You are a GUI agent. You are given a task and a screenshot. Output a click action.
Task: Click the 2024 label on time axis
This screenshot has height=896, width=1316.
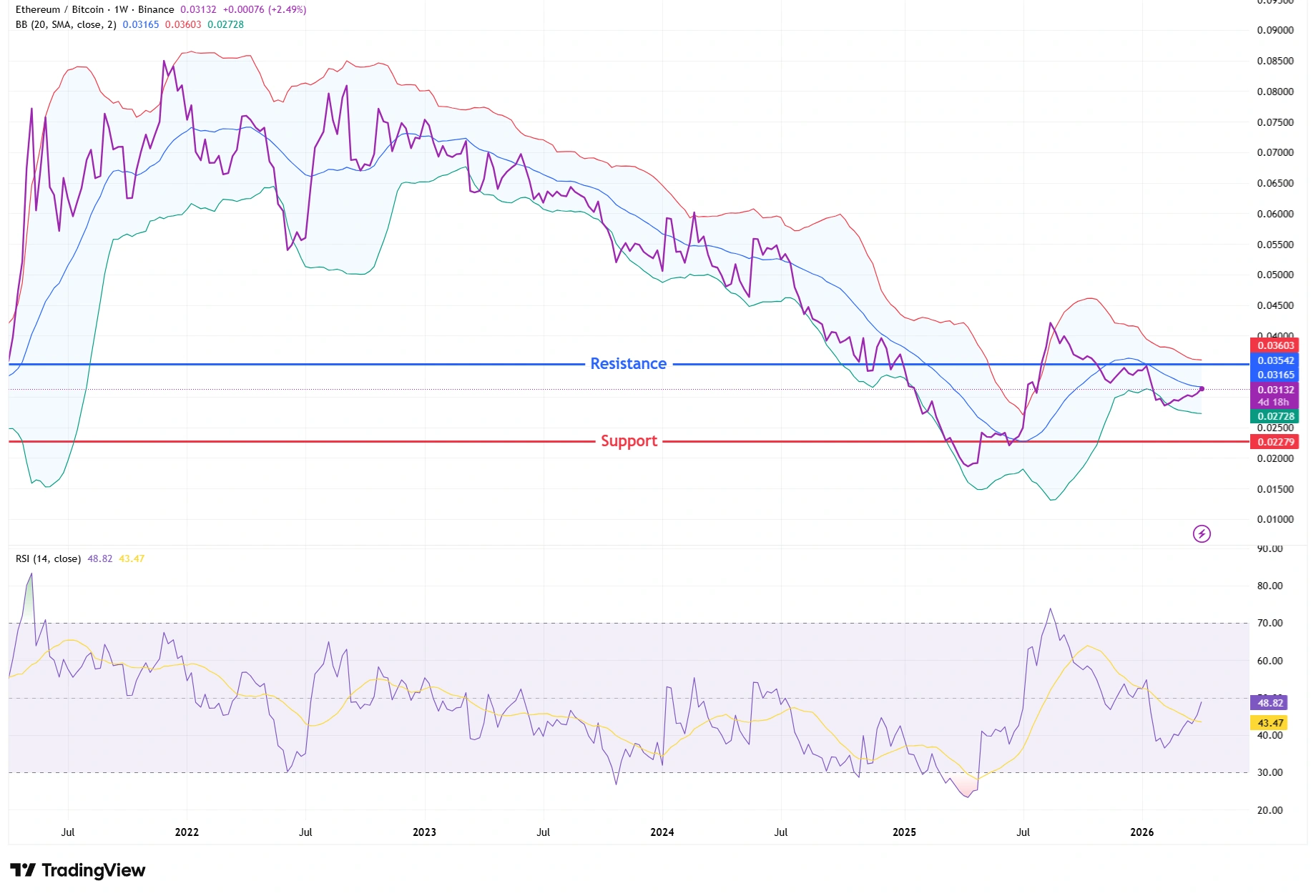point(662,832)
